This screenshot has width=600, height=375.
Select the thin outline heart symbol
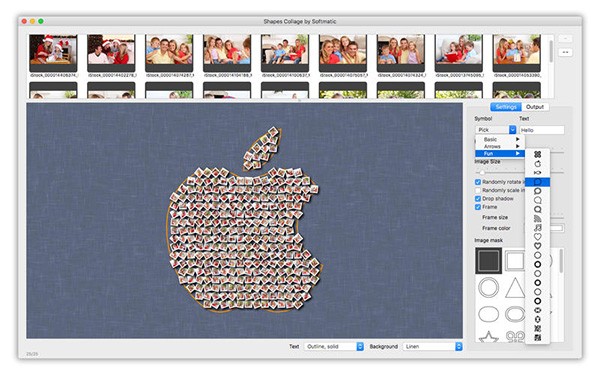tap(538, 237)
